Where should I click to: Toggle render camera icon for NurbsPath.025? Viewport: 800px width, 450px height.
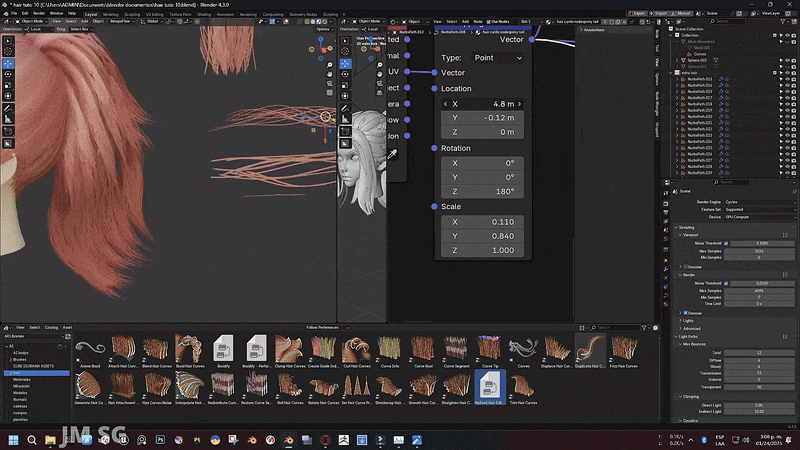(793, 148)
